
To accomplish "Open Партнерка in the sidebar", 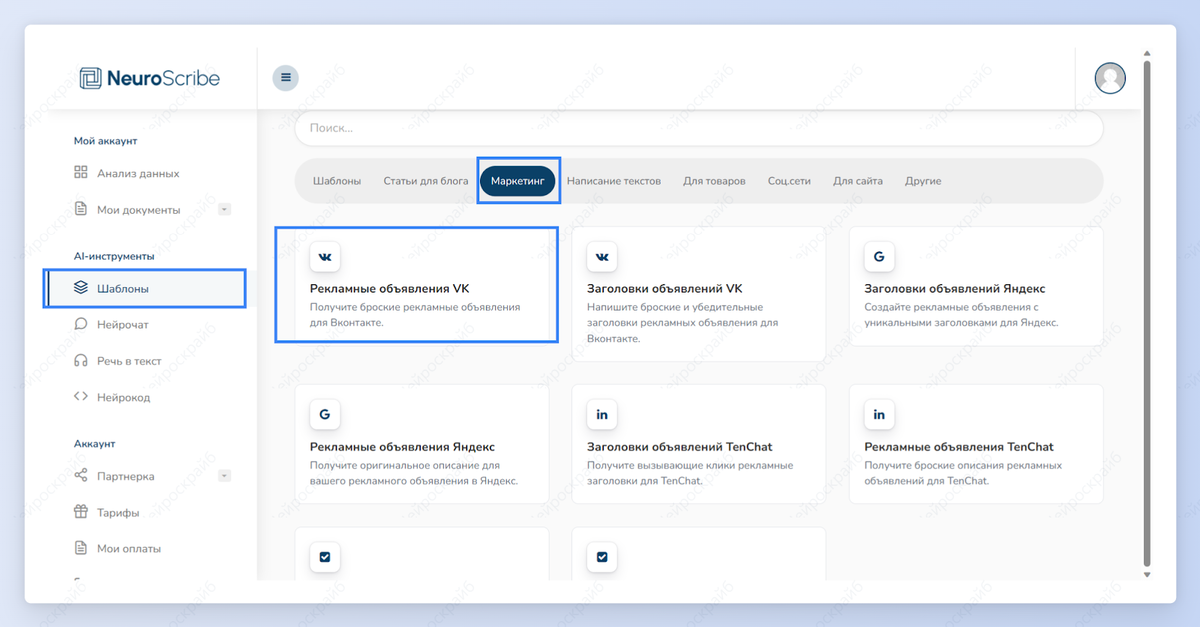I will point(126,477).
